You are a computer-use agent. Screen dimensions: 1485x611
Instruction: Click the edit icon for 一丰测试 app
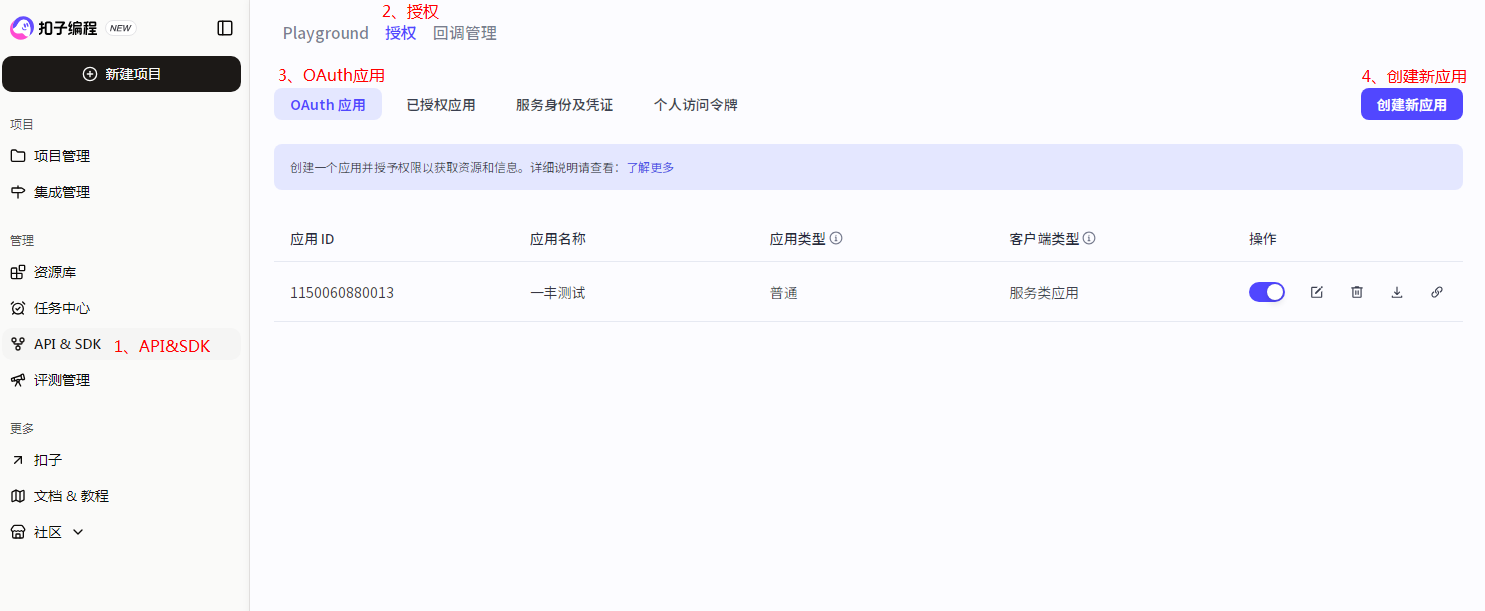(1317, 292)
